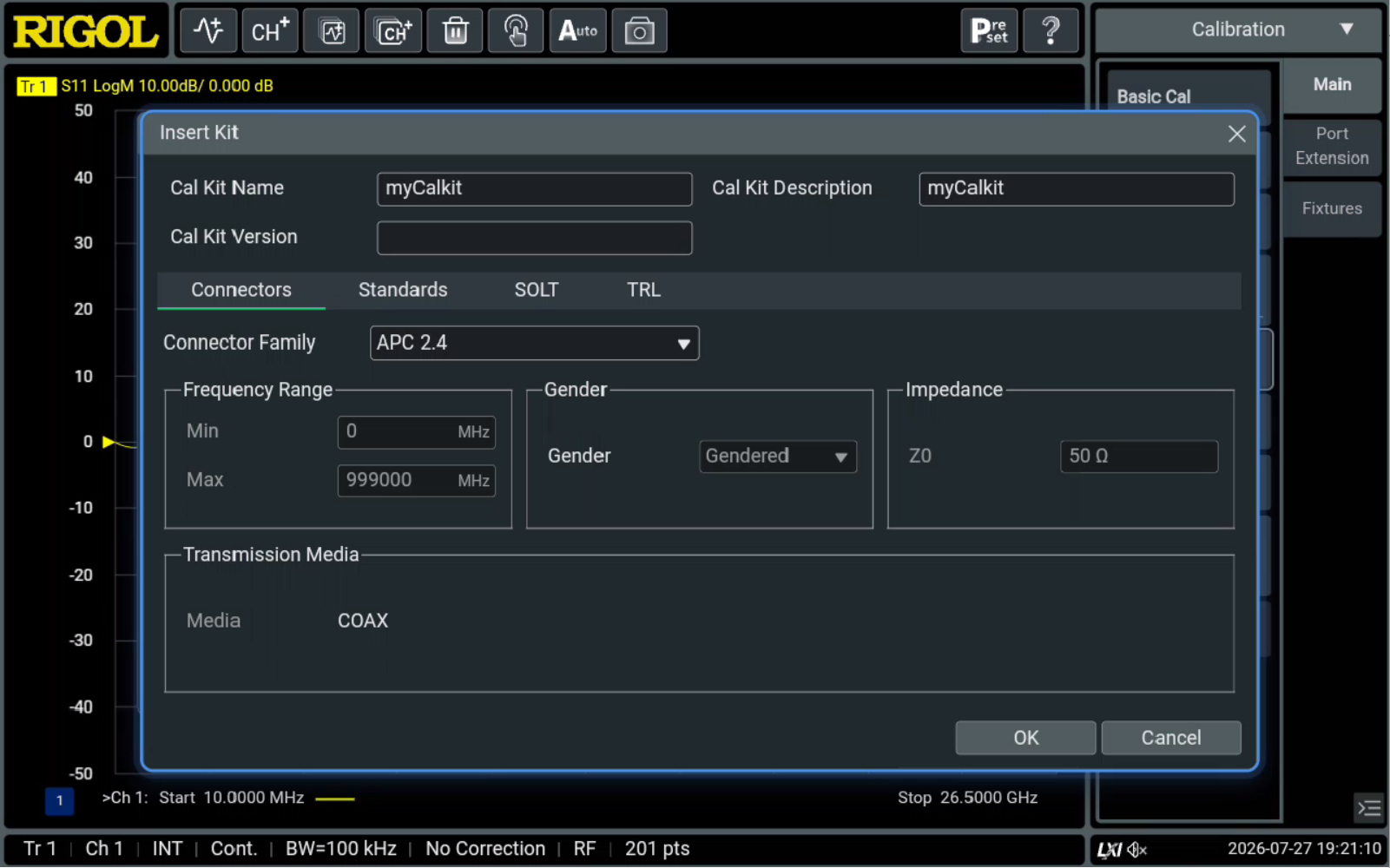This screenshot has height=868, width=1390.
Task: Click the Min frequency field
Action: tap(417, 431)
